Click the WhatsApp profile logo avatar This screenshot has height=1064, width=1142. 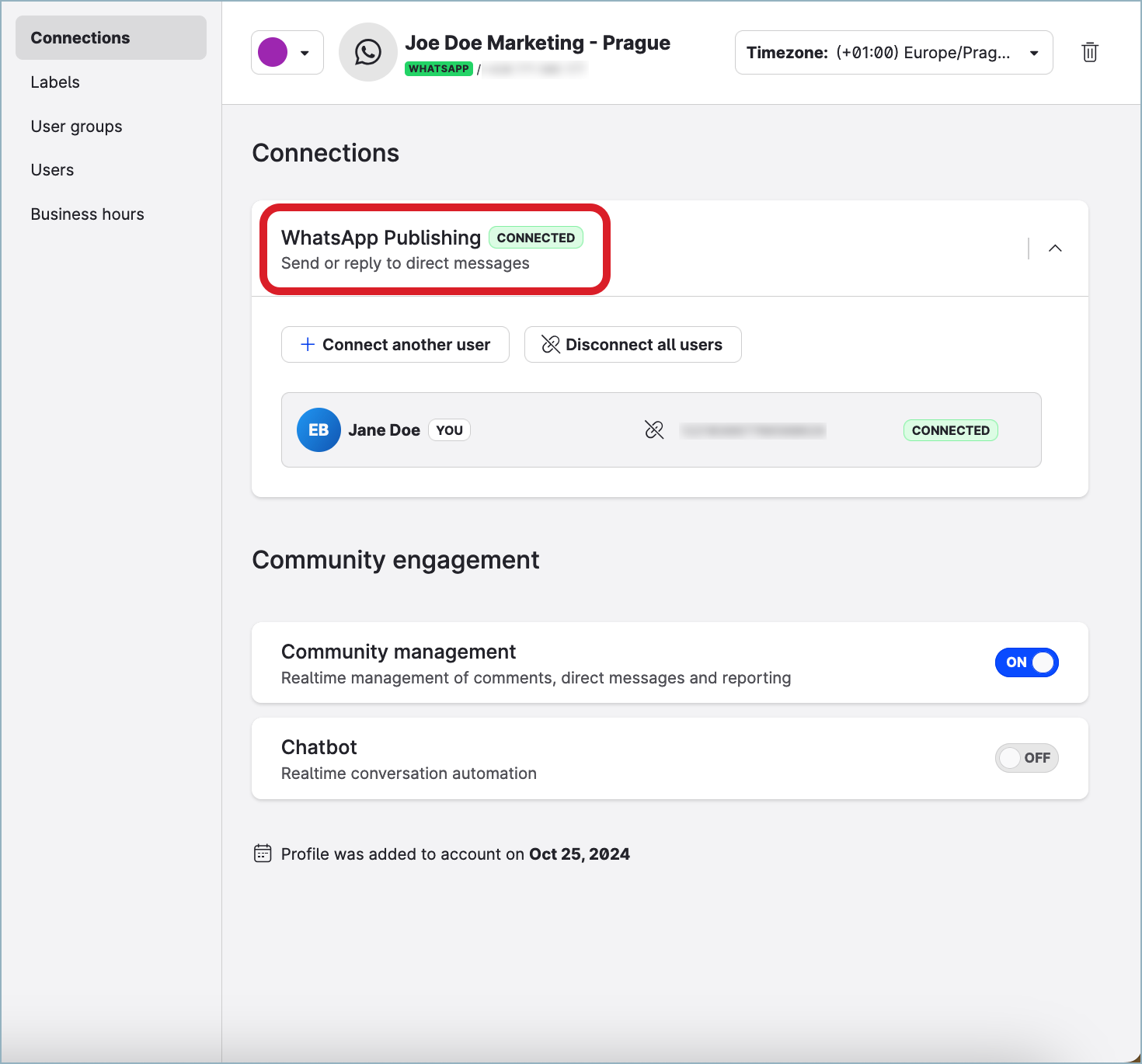tap(367, 52)
